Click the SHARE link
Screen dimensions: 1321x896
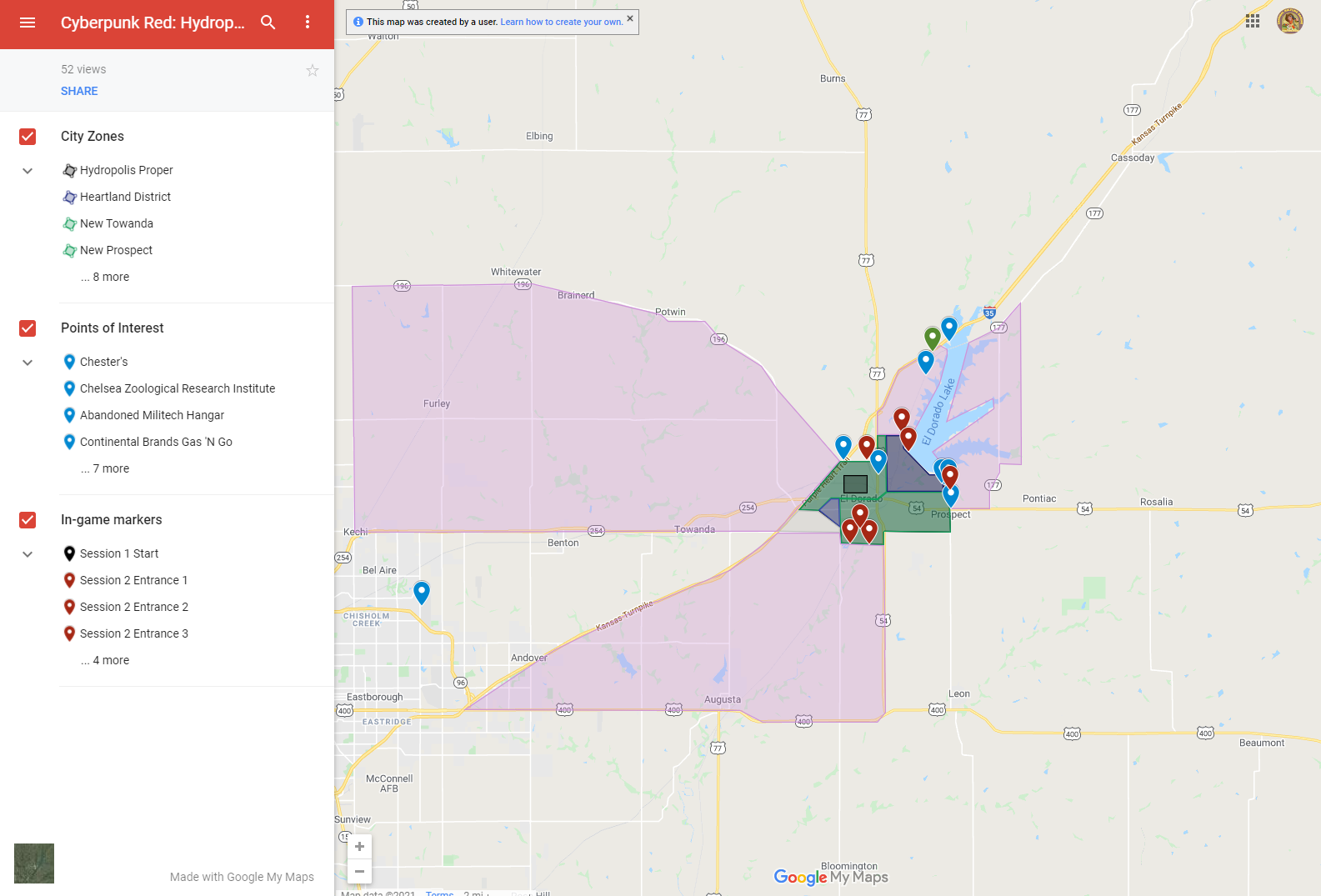click(x=79, y=91)
